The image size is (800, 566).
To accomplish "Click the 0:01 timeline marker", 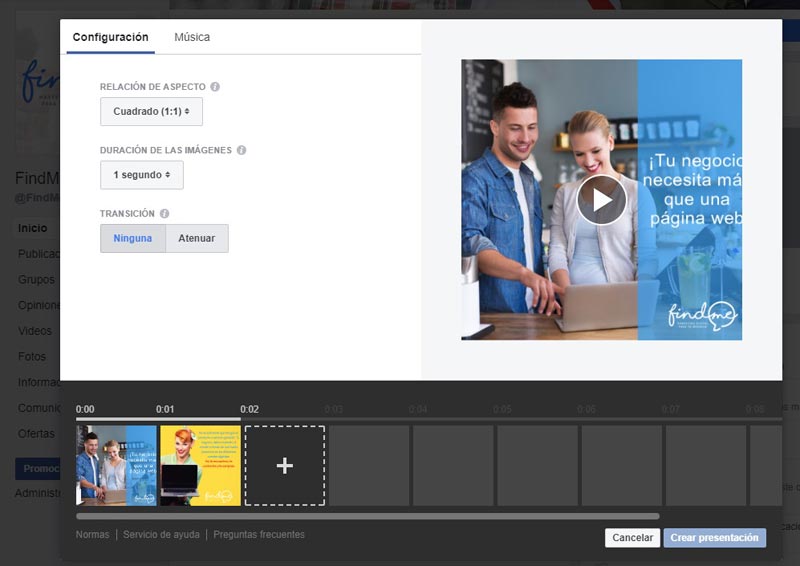I will [165, 409].
